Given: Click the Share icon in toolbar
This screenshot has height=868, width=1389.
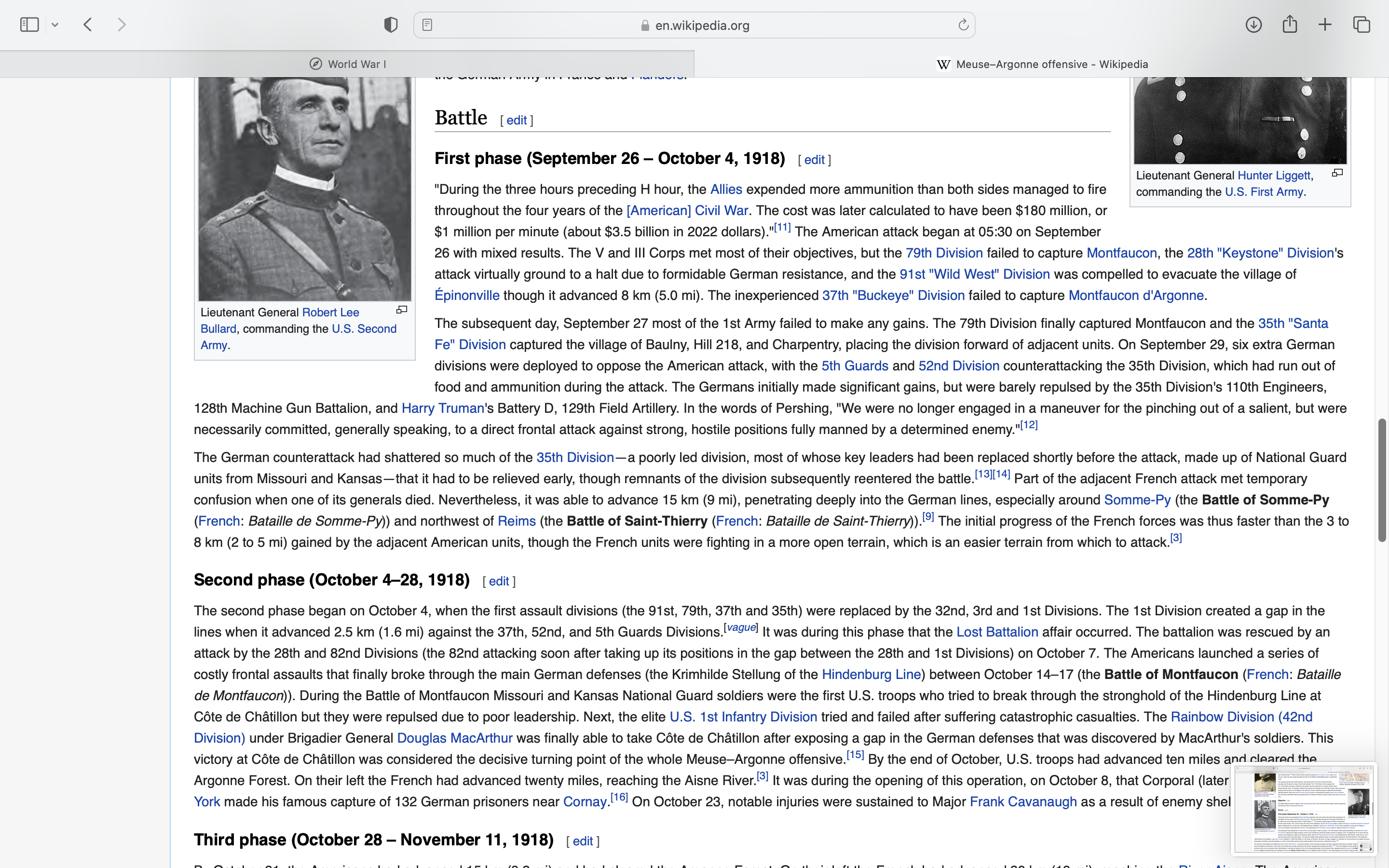Looking at the screenshot, I should (x=1289, y=25).
